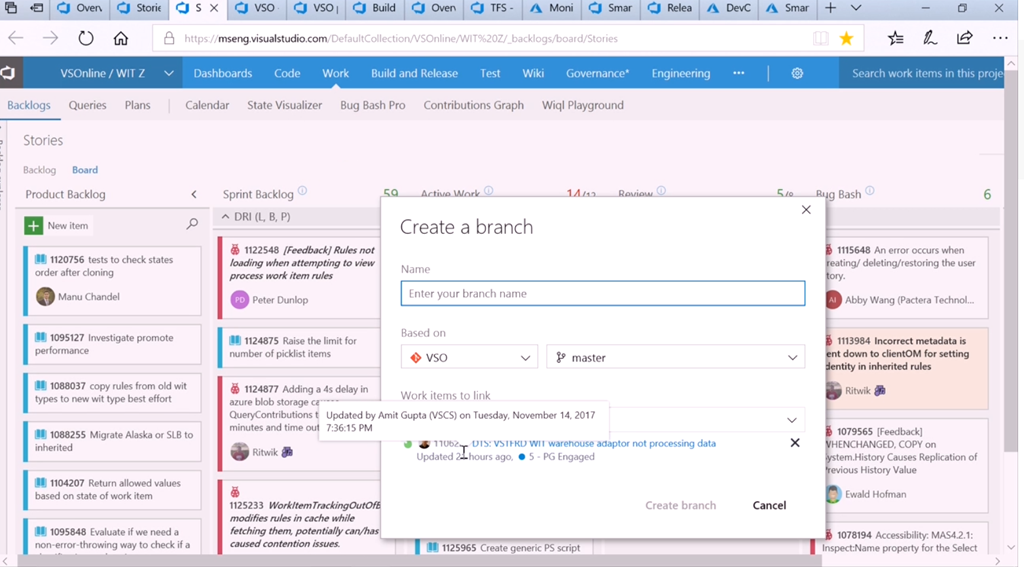Screen dimensions: 1024x567
Task: Collapse the Product Backlog column
Action: [194, 195]
